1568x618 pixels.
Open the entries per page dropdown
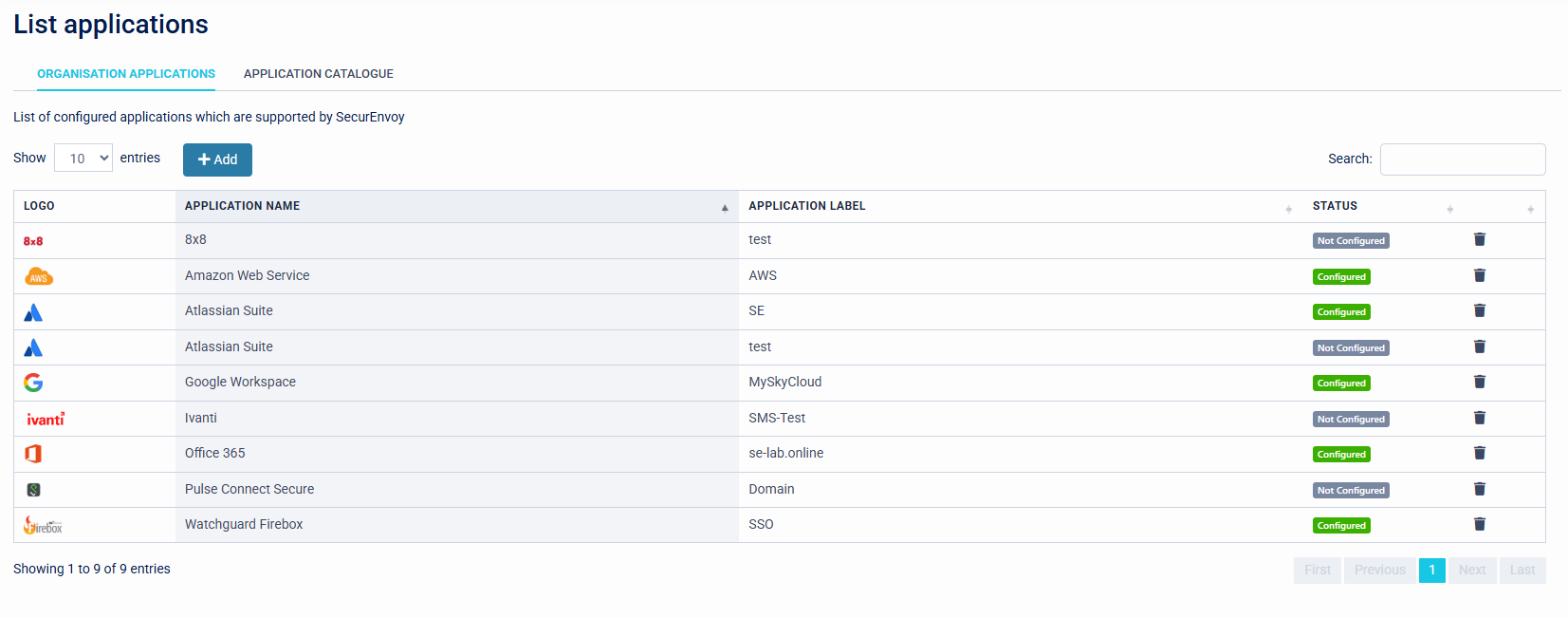83,159
